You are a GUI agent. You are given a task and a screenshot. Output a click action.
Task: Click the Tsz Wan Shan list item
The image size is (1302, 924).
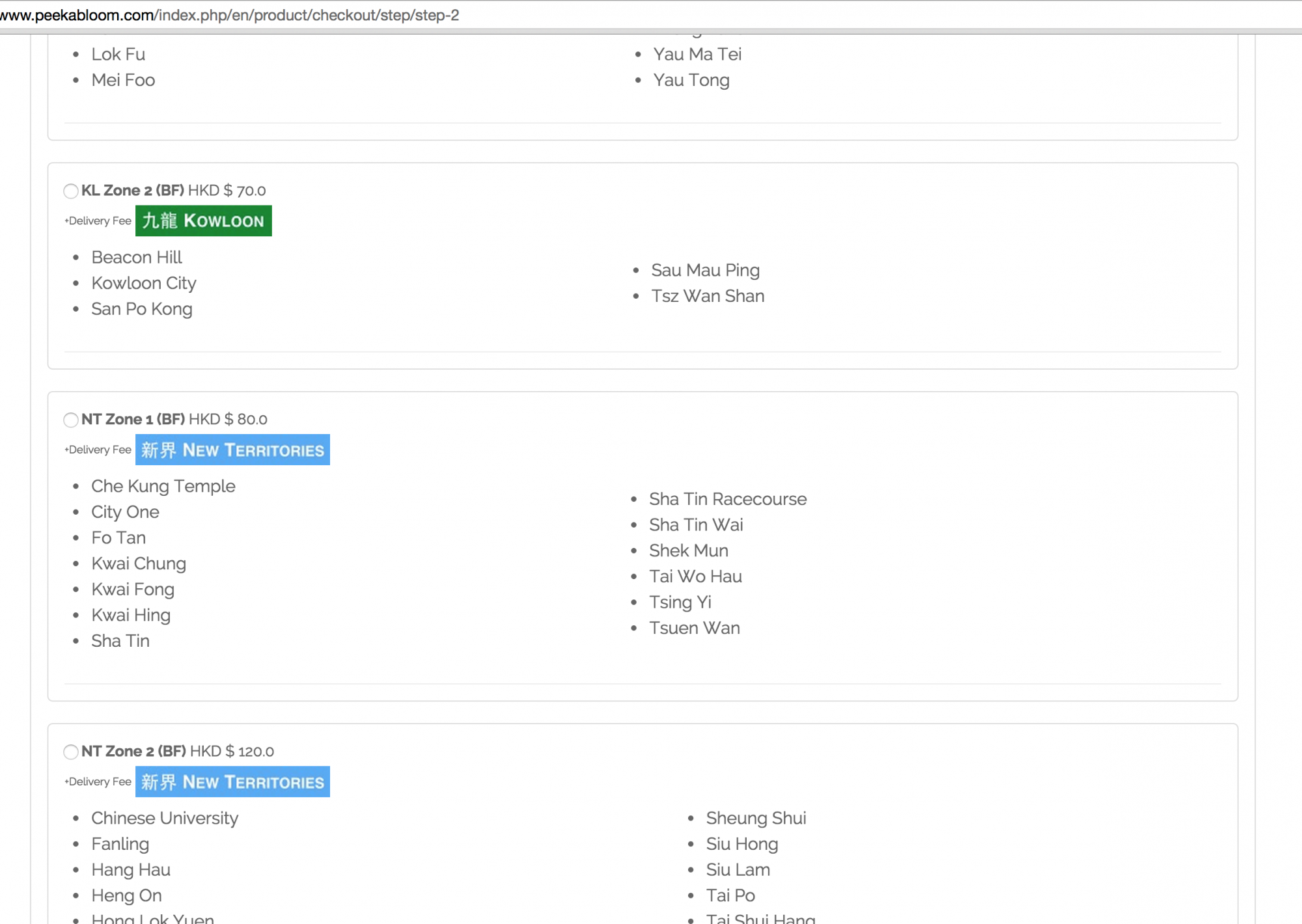[708, 296]
